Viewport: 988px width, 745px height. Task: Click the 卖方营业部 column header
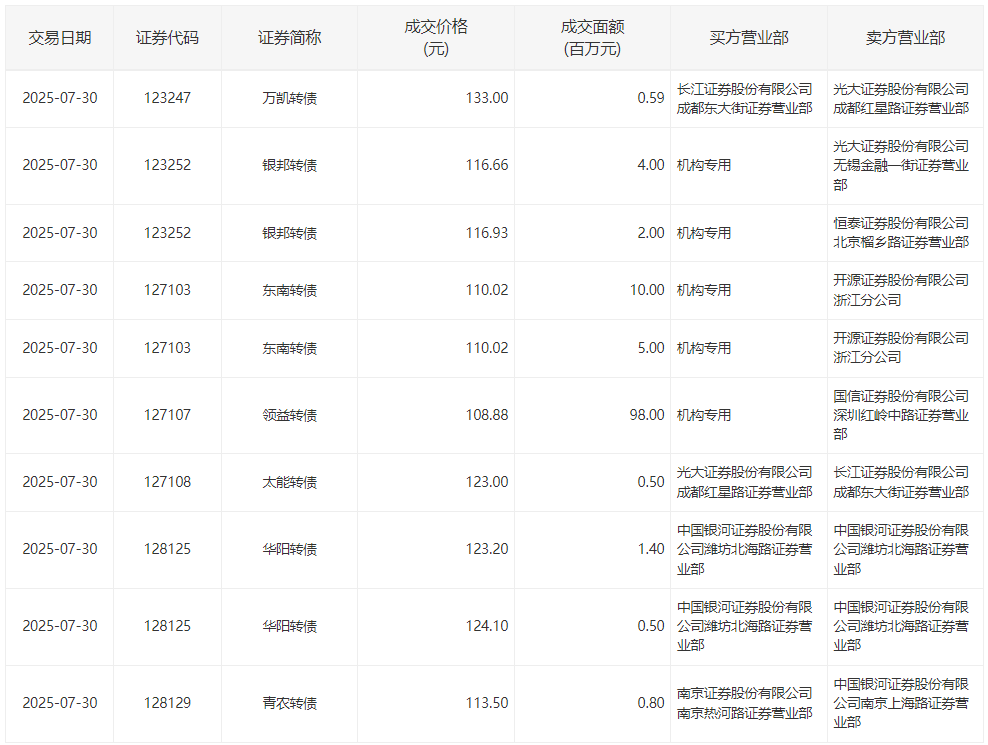pos(905,38)
